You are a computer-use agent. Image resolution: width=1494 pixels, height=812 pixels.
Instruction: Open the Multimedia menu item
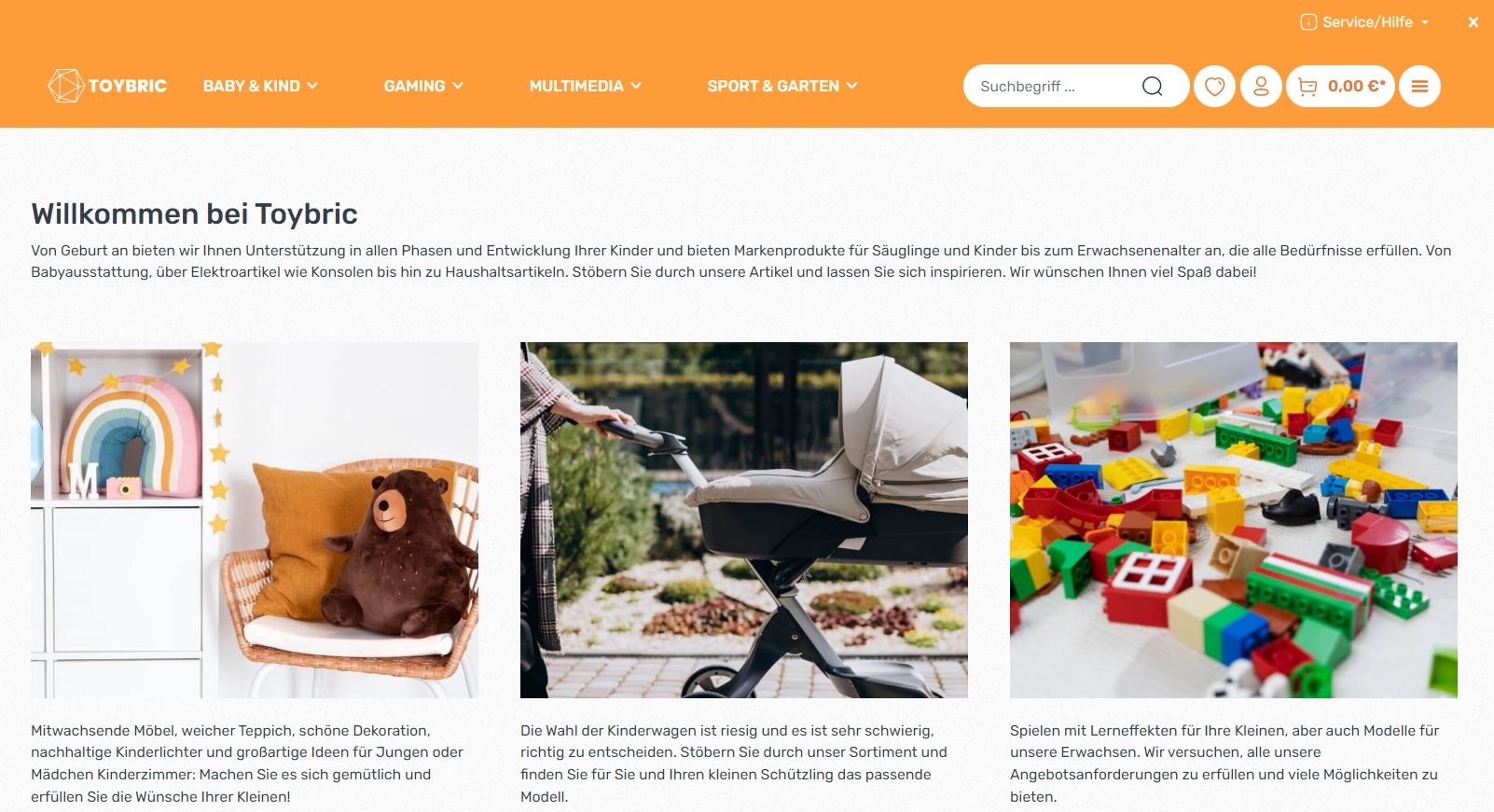click(576, 86)
